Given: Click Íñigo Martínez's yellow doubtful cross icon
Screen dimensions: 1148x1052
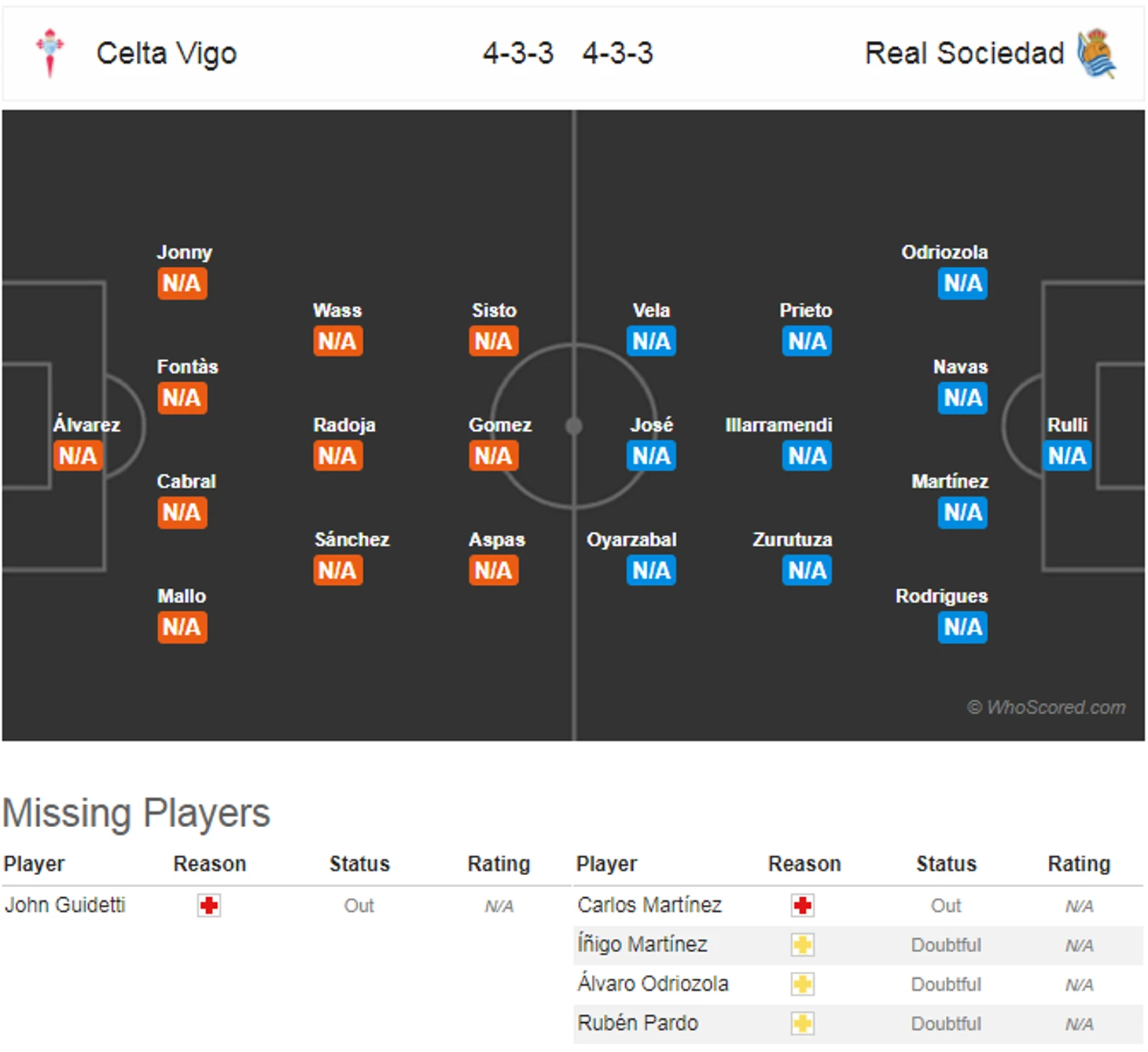Looking at the screenshot, I should tap(803, 945).
